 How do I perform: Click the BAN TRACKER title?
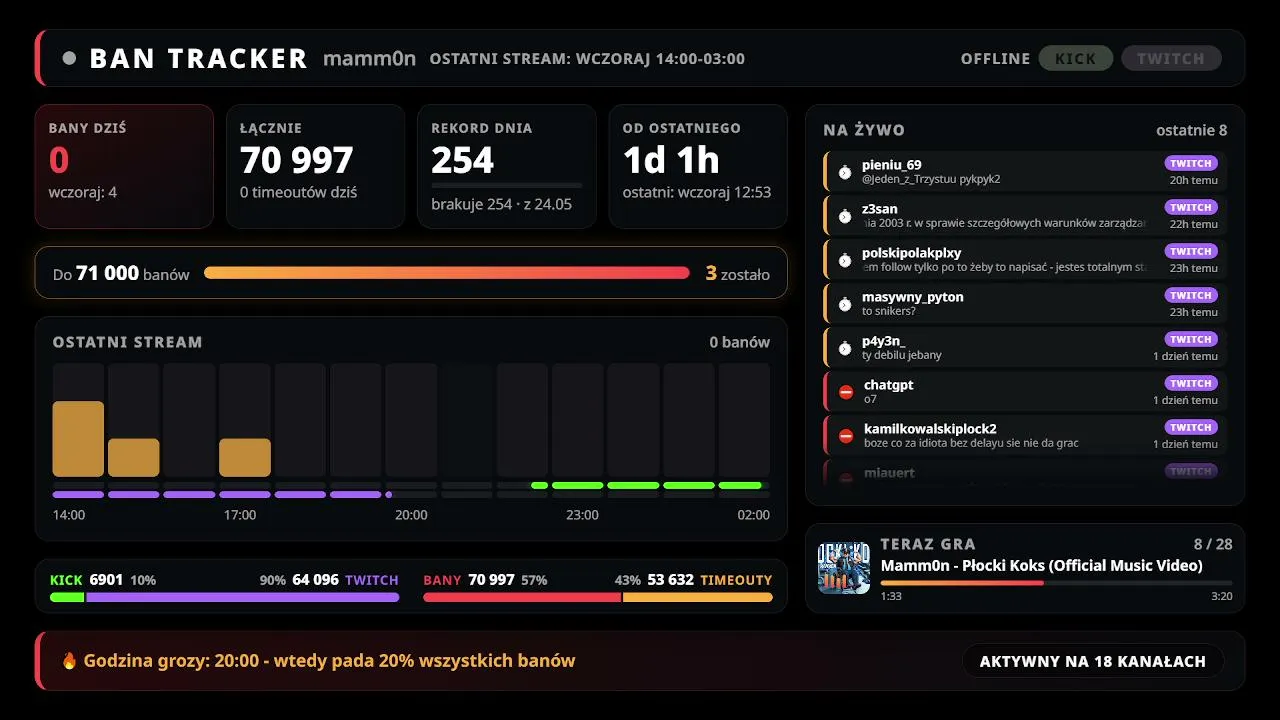point(198,58)
